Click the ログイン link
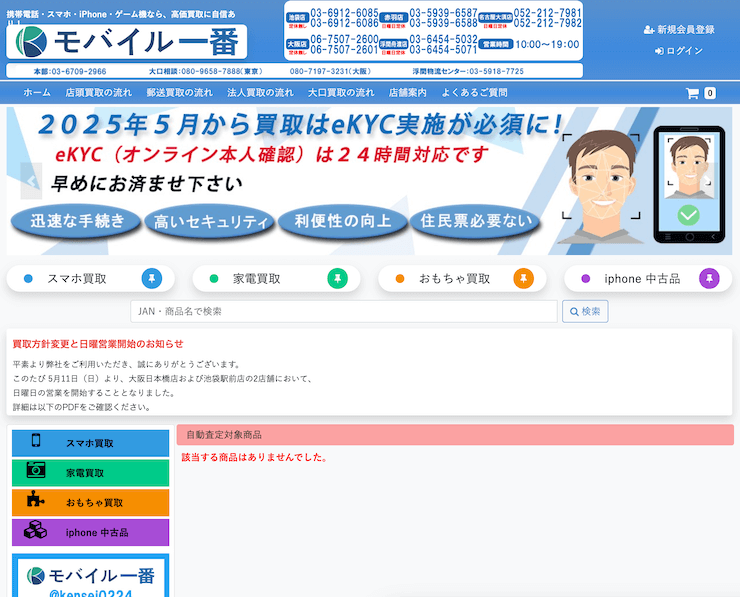The image size is (740, 597). pos(679,51)
